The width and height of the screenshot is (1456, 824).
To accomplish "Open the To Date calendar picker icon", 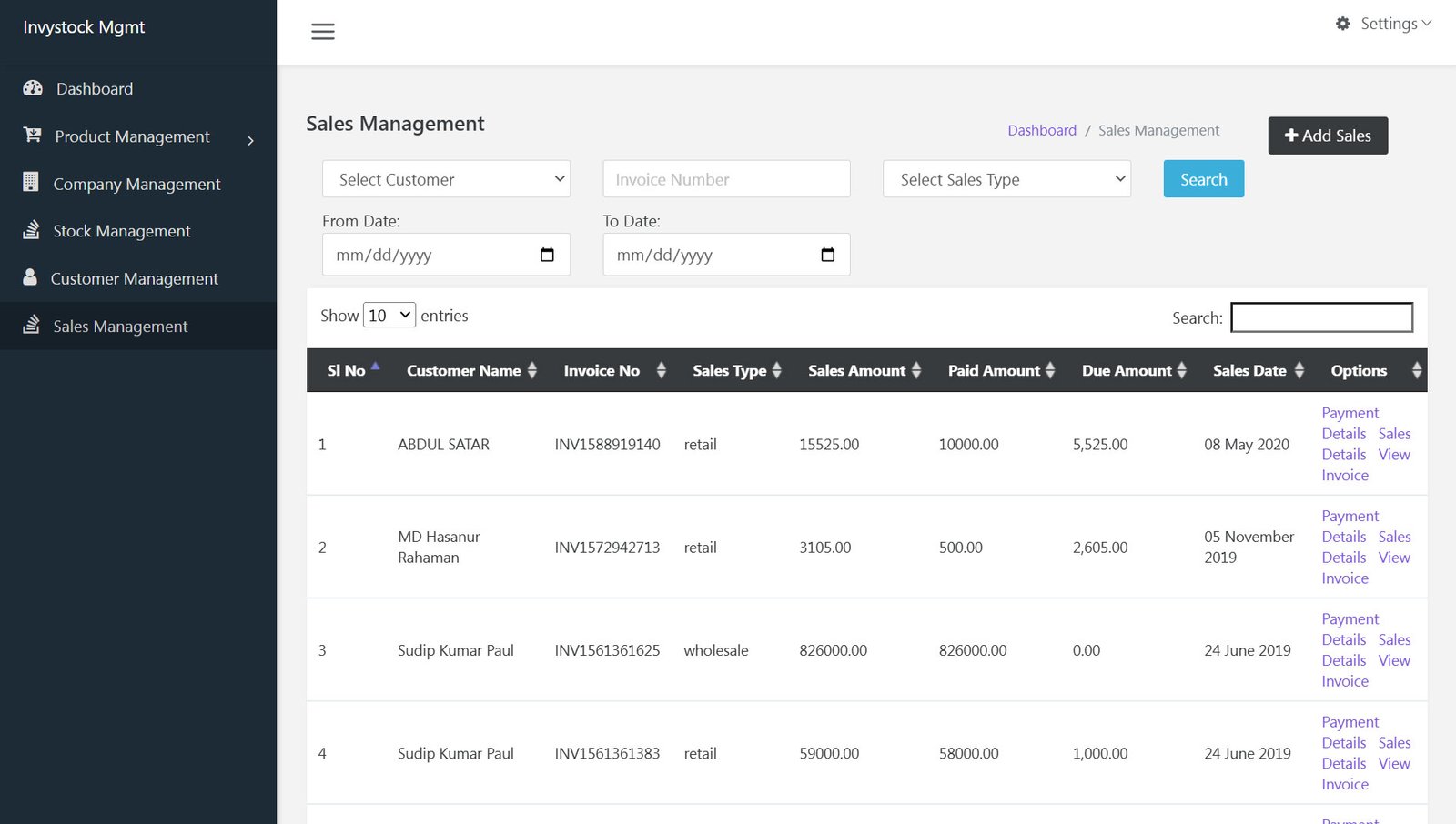I will click(x=827, y=255).
